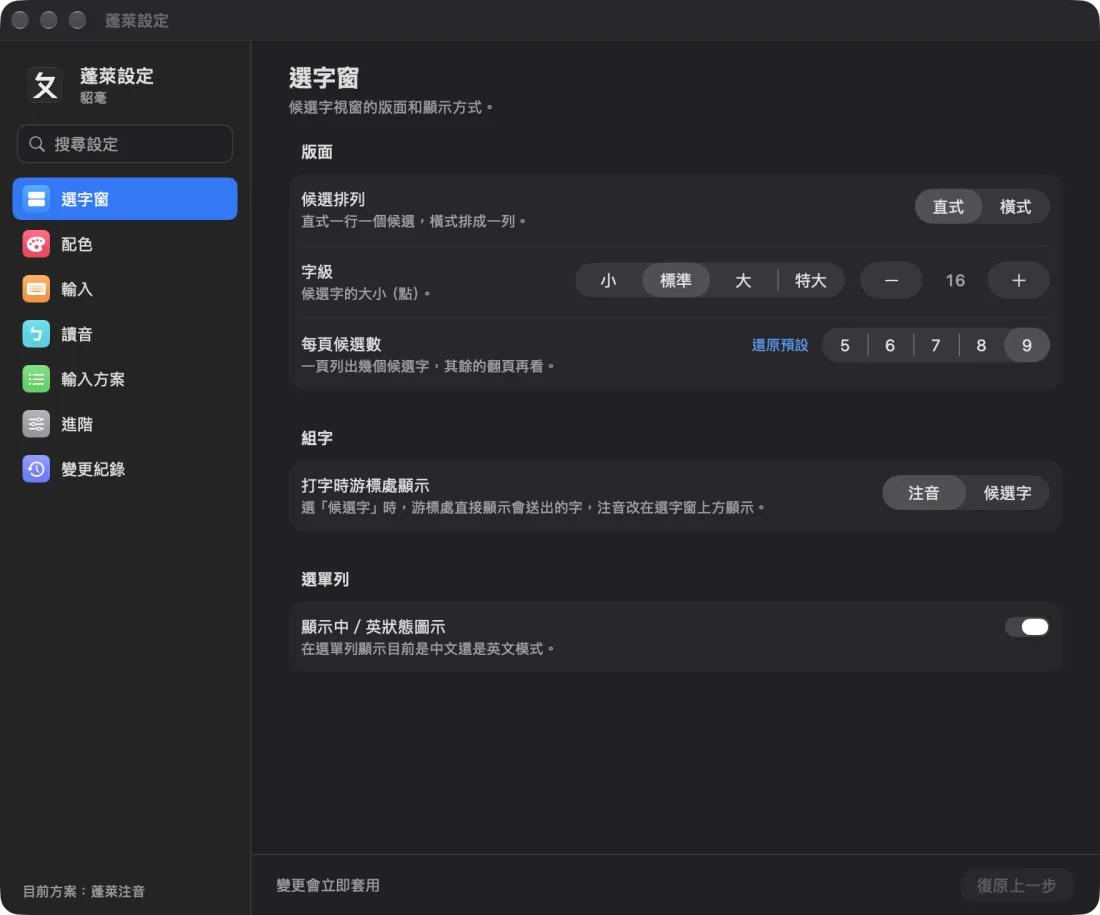Screen dimensions: 1100x915
Task: Go to the 輸入 settings page
Action: click(x=125, y=289)
